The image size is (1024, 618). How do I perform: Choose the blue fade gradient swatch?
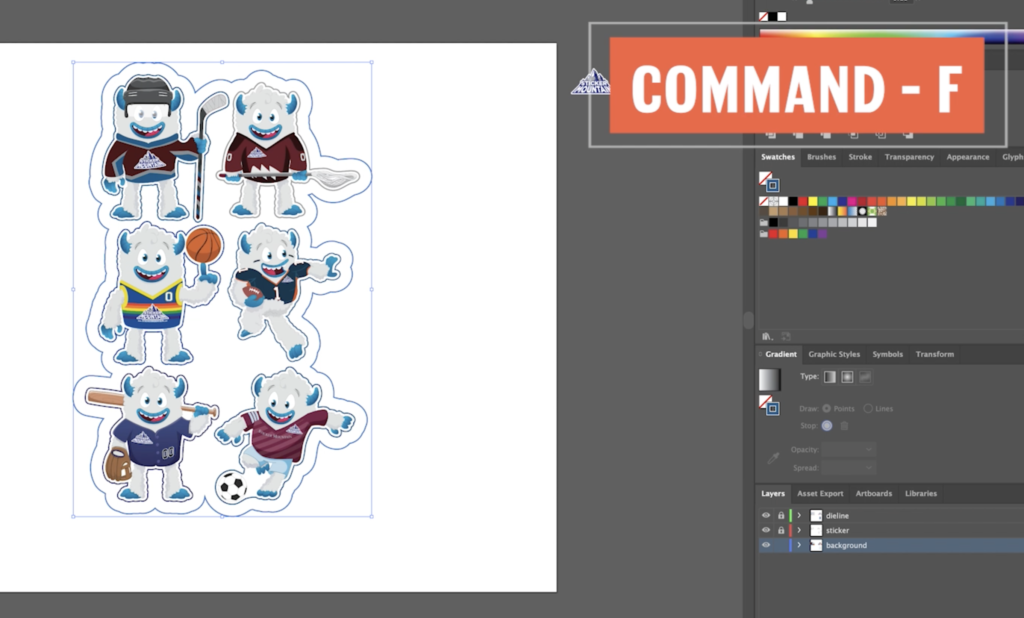click(852, 211)
